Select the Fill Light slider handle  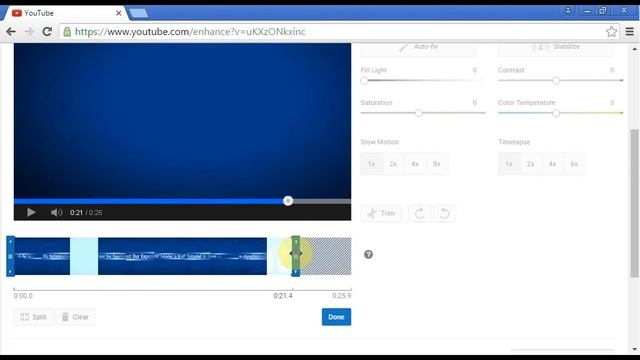364,80
